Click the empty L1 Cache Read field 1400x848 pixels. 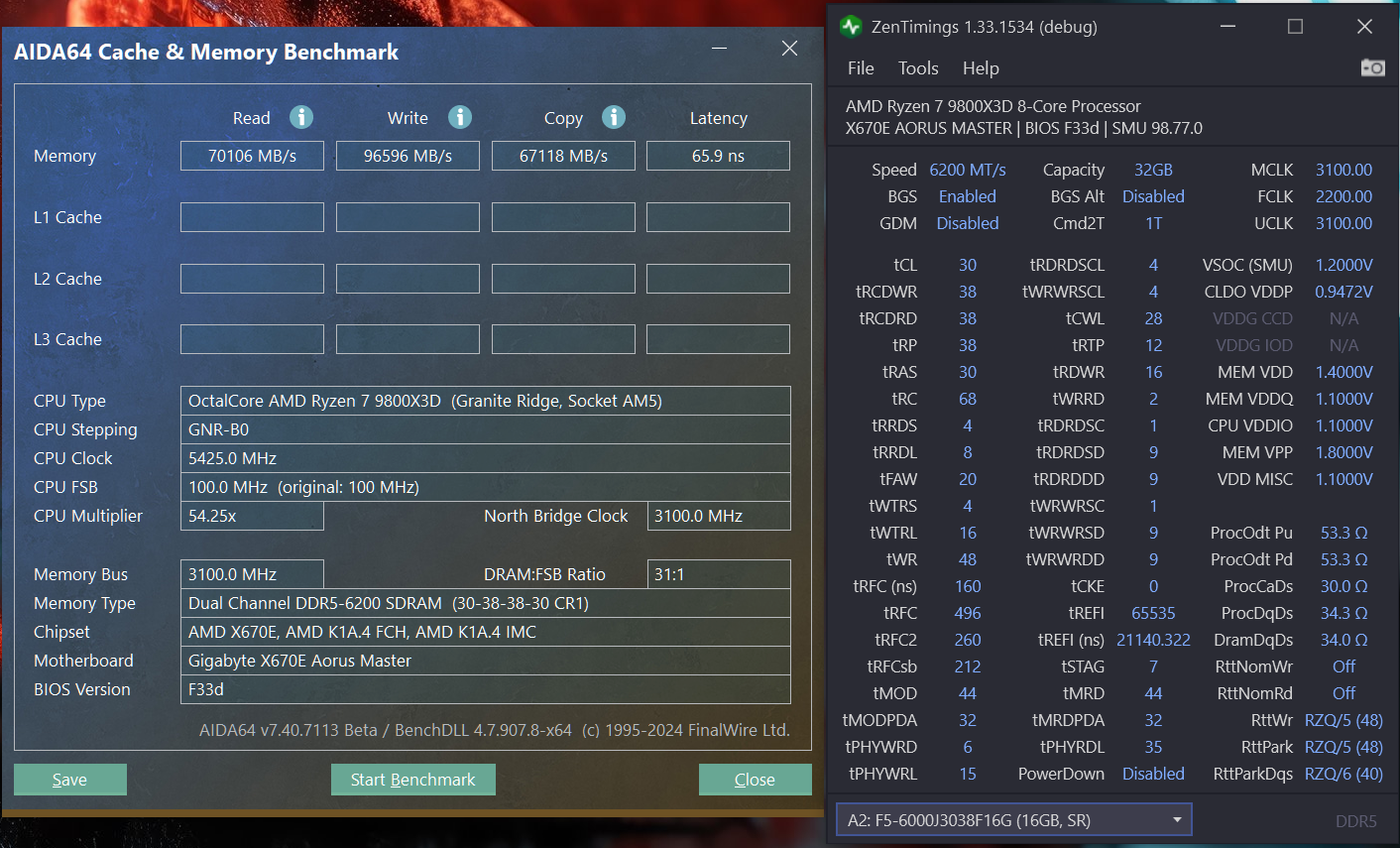pos(252,217)
